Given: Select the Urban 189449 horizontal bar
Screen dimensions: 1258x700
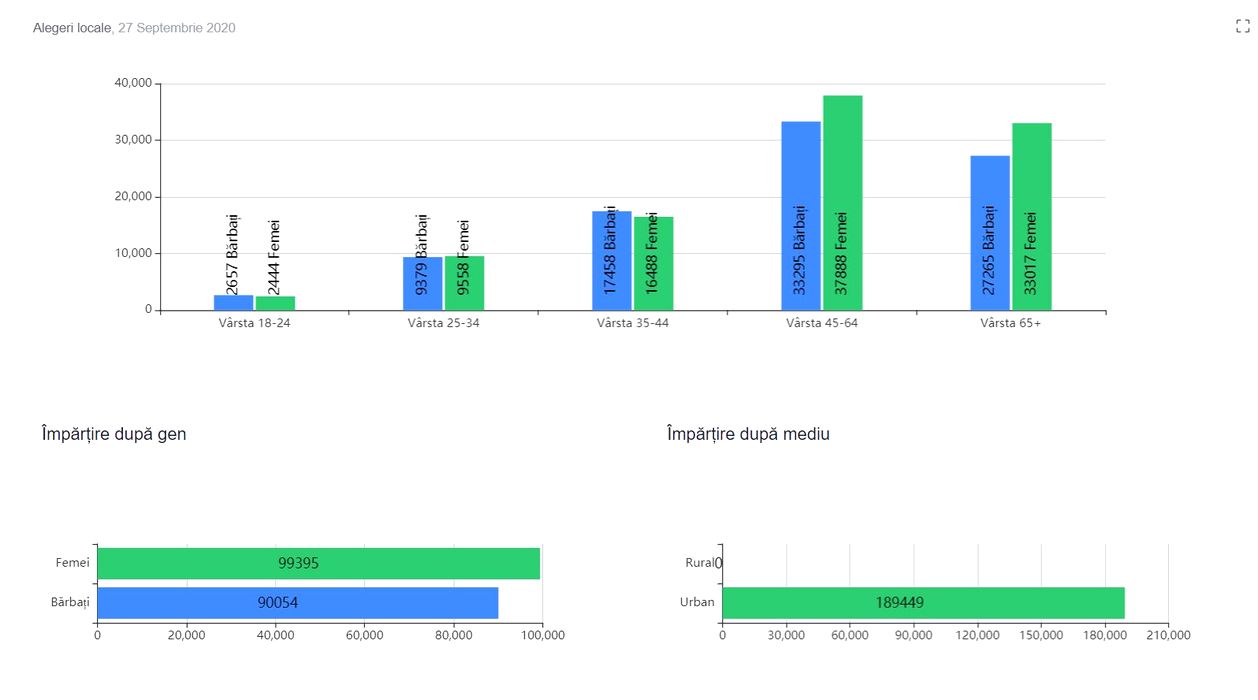Looking at the screenshot, I should pyautogui.click(x=923, y=602).
